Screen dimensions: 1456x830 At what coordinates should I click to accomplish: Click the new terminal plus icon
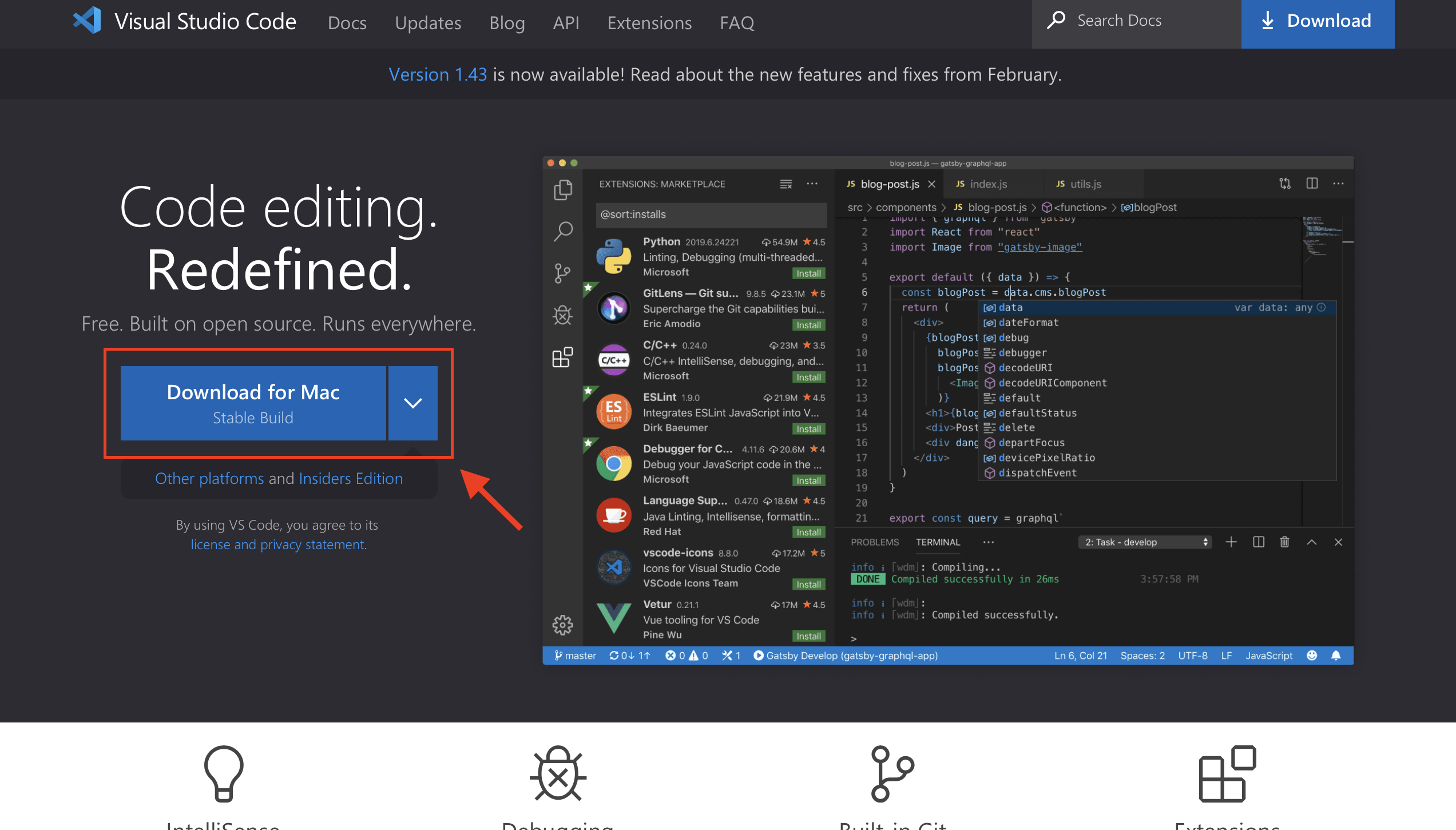(x=1232, y=542)
